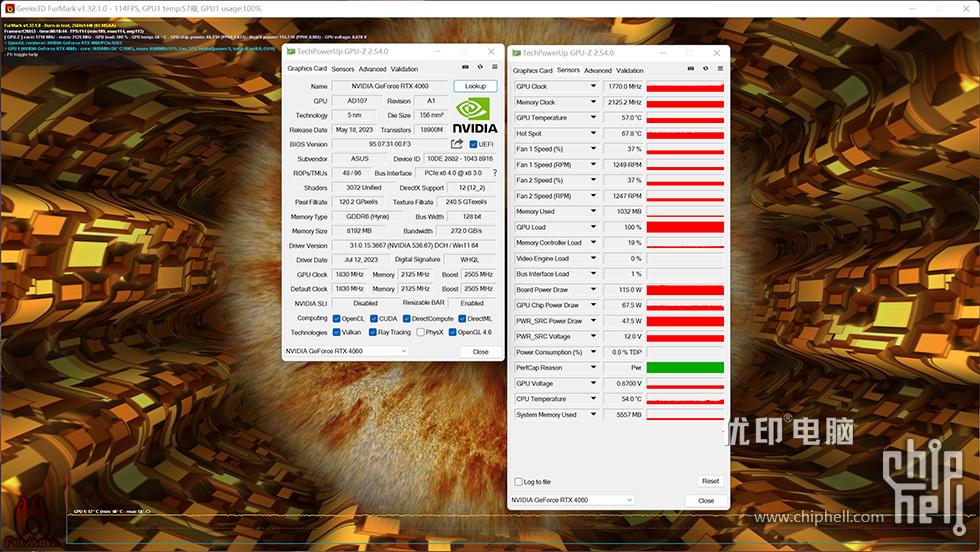Open the GPU Temperature sensor dropdown arrow
980x552 pixels.
pos(593,118)
